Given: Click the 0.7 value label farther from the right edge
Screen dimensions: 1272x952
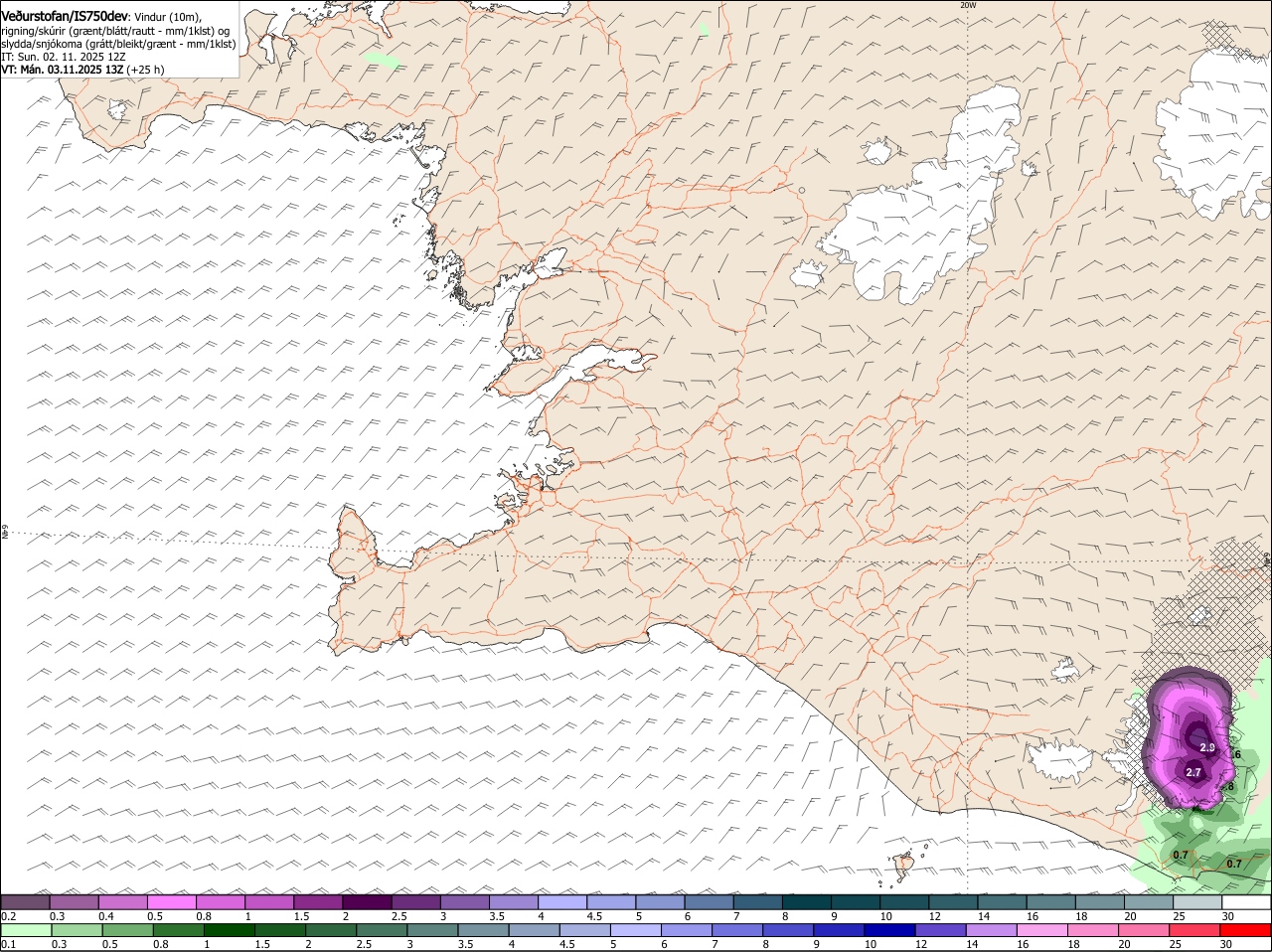Looking at the screenshot, I should pyautogui.click(x=1181, y=855).
